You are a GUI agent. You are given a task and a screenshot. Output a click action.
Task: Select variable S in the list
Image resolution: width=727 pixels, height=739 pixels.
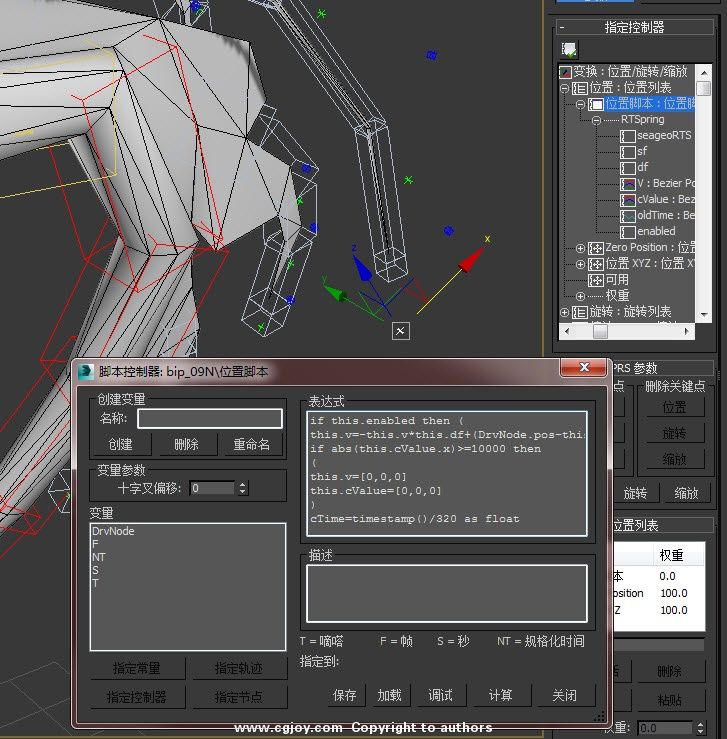[x=95, y=570]
